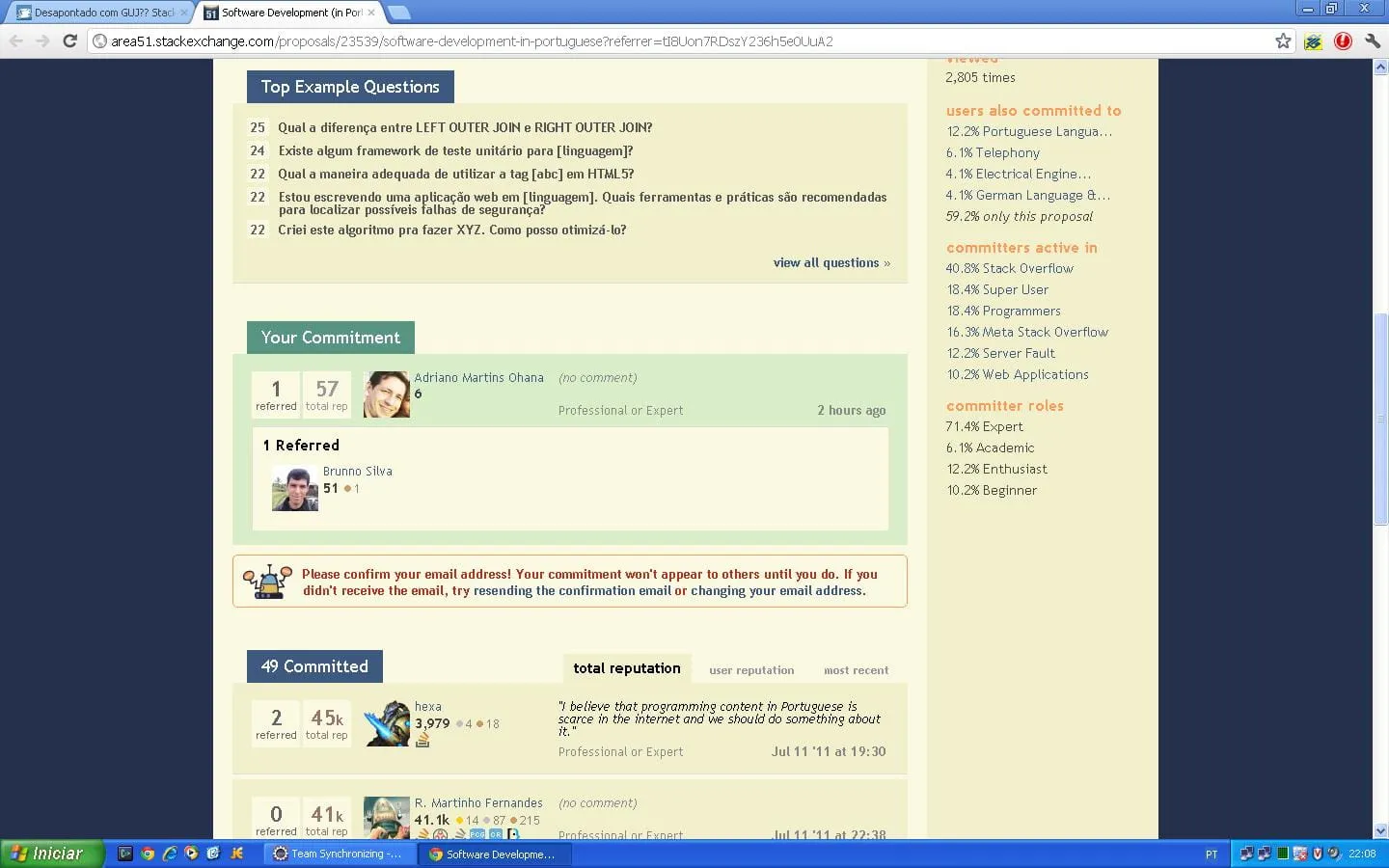Image resolution: width=1389 pixels, height=868 pixels.
Task: Bookmark this page with the star icon
Action: click(1283, 41)
